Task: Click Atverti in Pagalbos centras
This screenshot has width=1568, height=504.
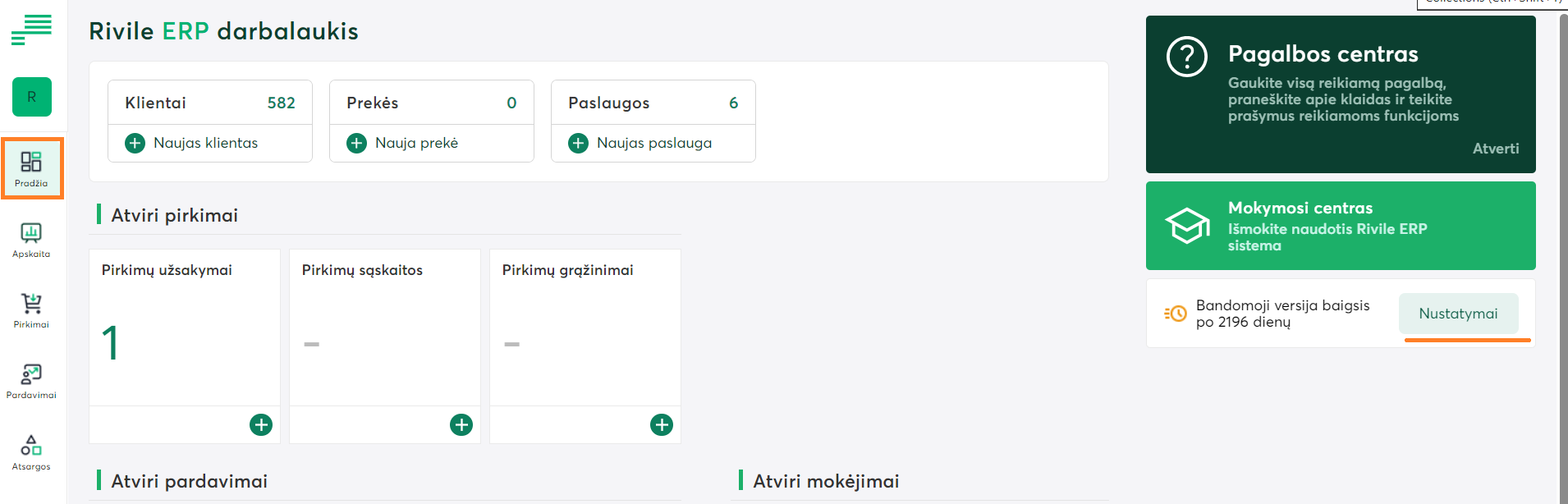Action: pyautogui.click(x=1495, y=149)
